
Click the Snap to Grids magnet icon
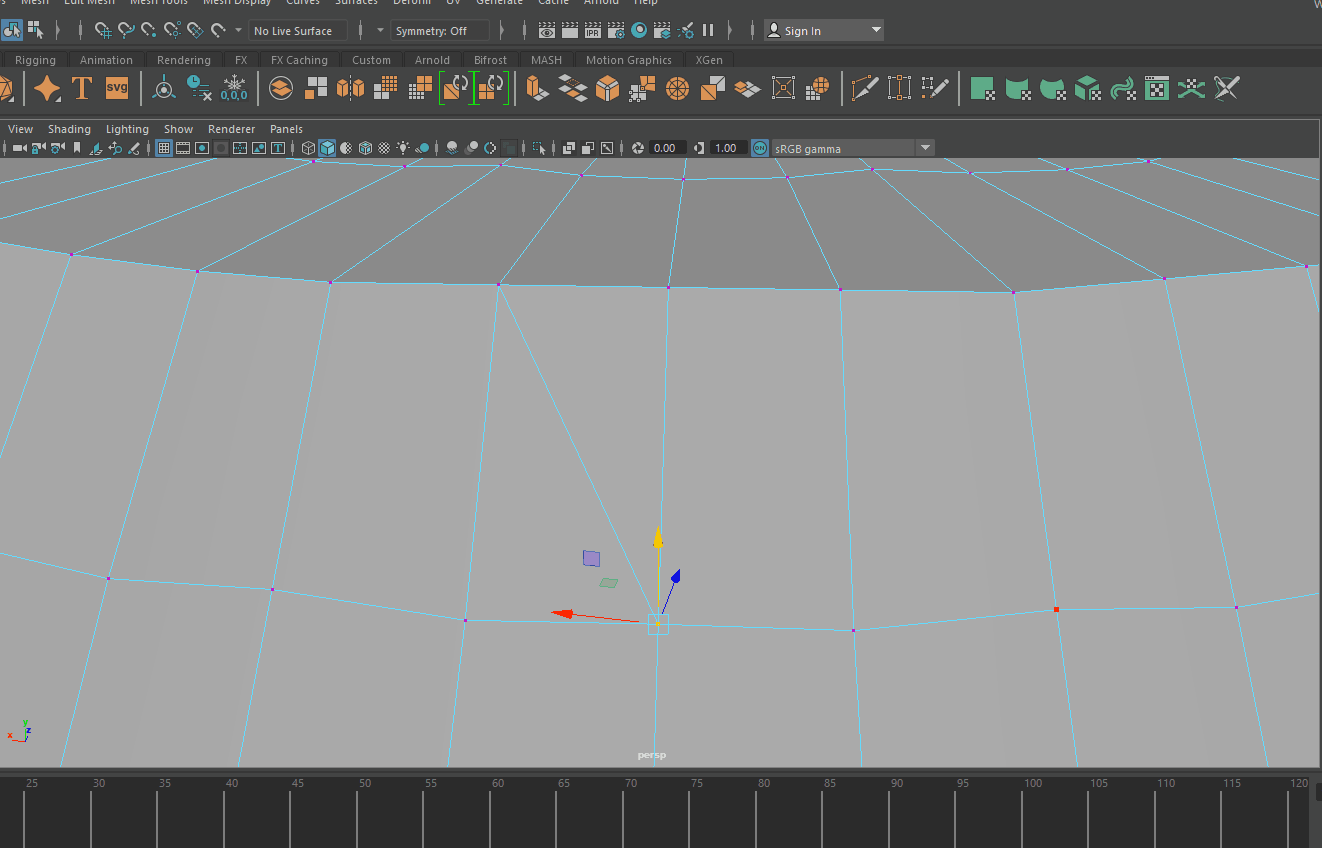click(x=103, y=31)
